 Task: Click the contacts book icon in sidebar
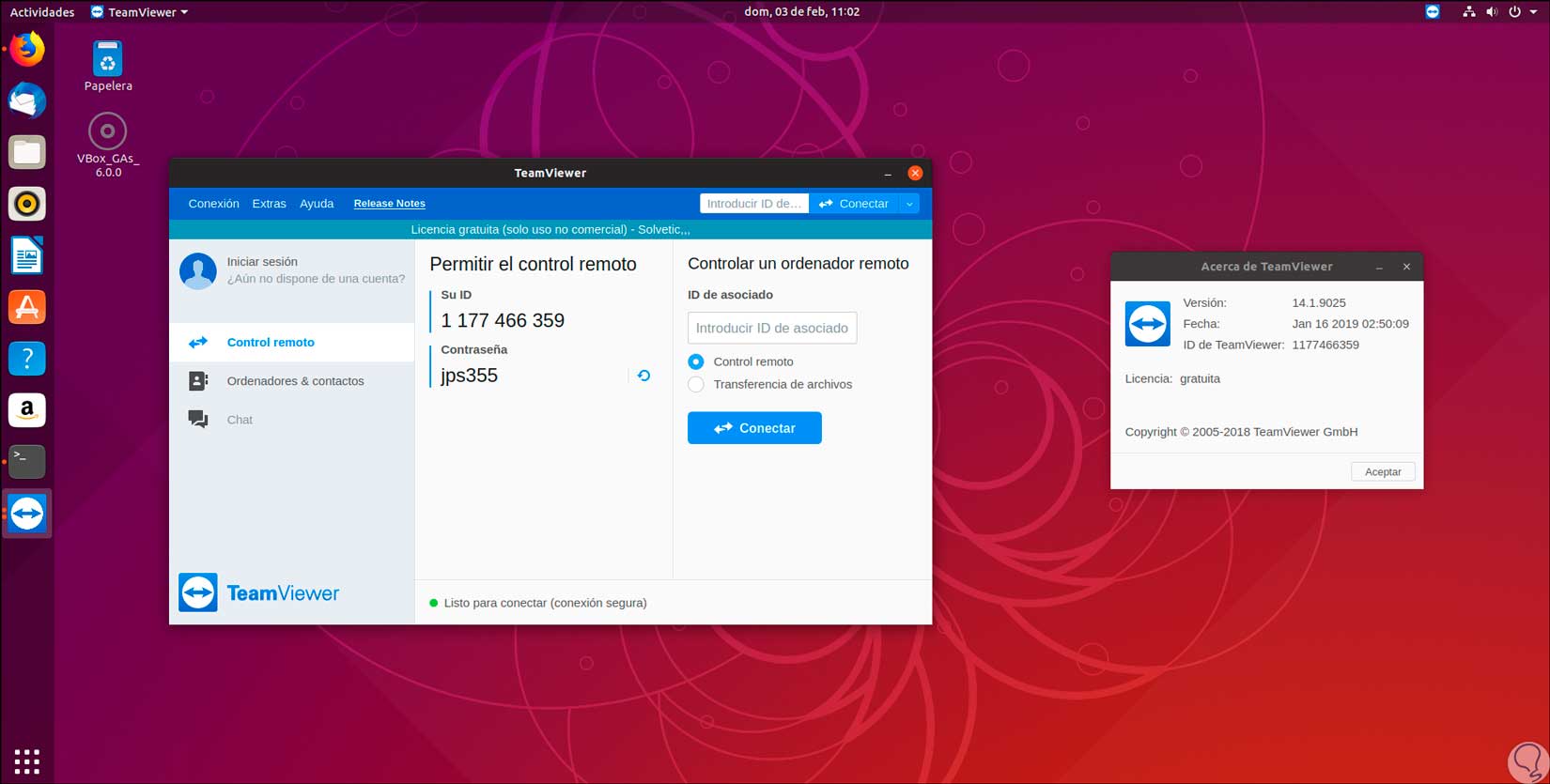tap(198, 381)
